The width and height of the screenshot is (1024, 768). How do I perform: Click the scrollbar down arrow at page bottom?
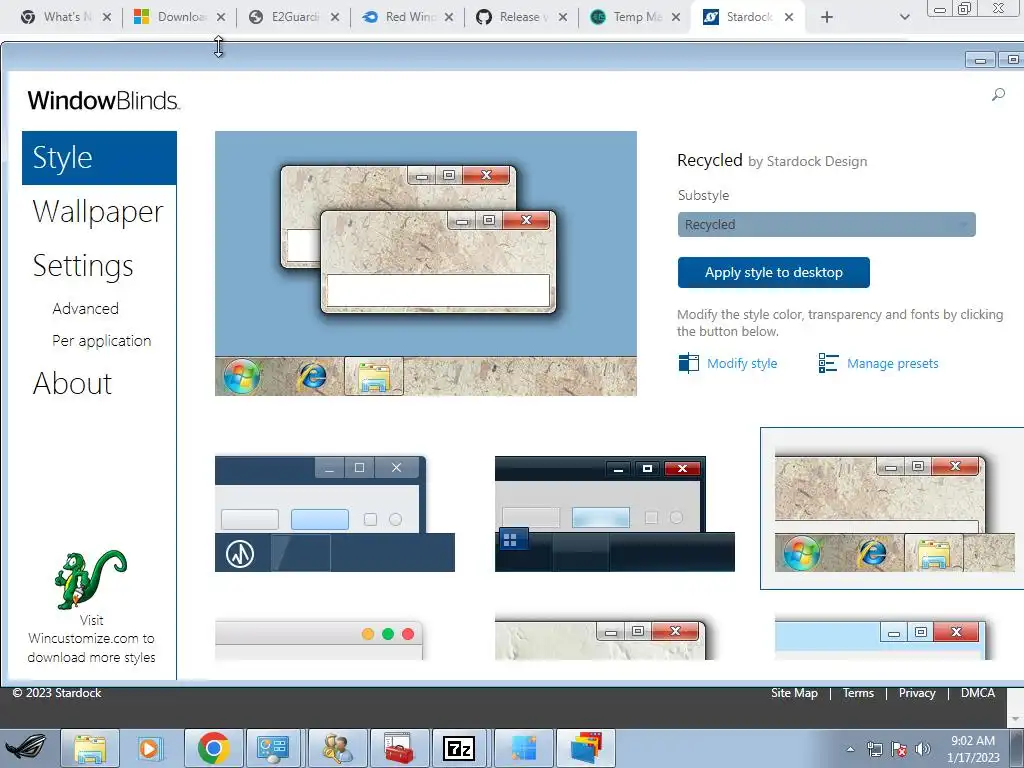1016,720
